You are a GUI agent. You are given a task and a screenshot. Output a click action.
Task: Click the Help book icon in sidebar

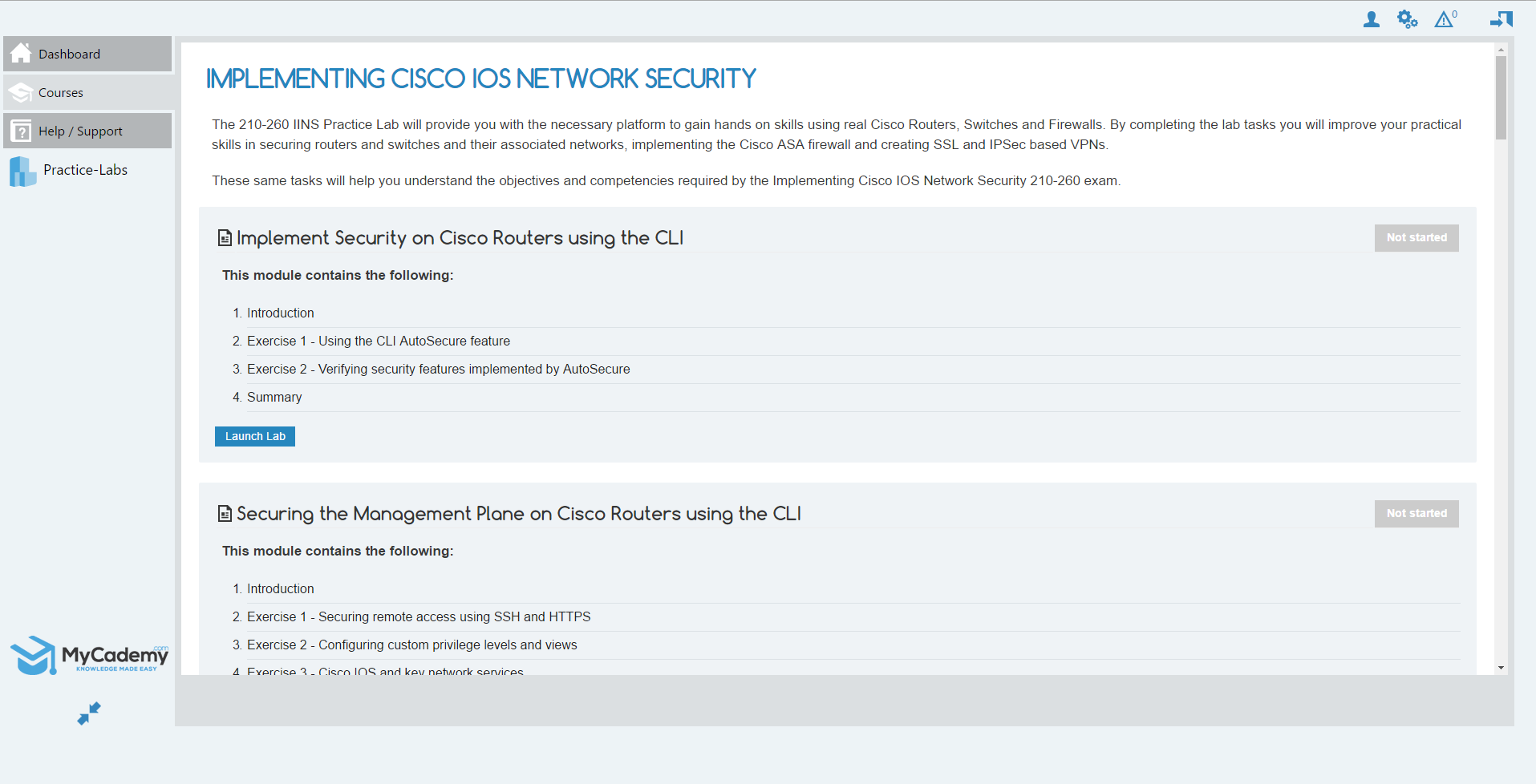tap(21, 131)
